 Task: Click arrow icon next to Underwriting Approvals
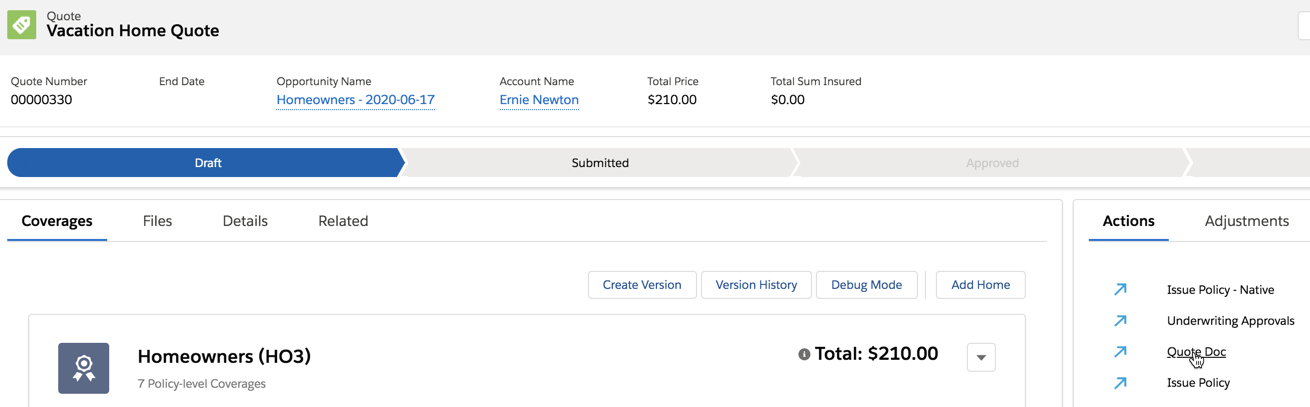pos(1120,321)
